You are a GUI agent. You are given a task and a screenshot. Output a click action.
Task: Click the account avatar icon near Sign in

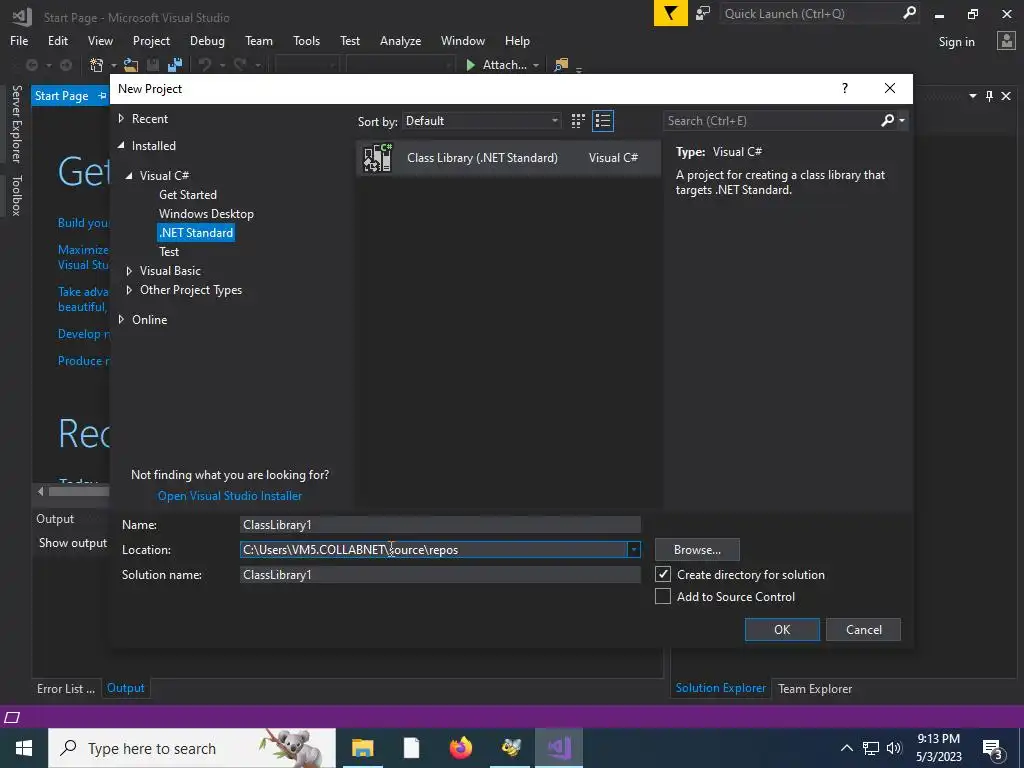click(x=1006, y=40)
